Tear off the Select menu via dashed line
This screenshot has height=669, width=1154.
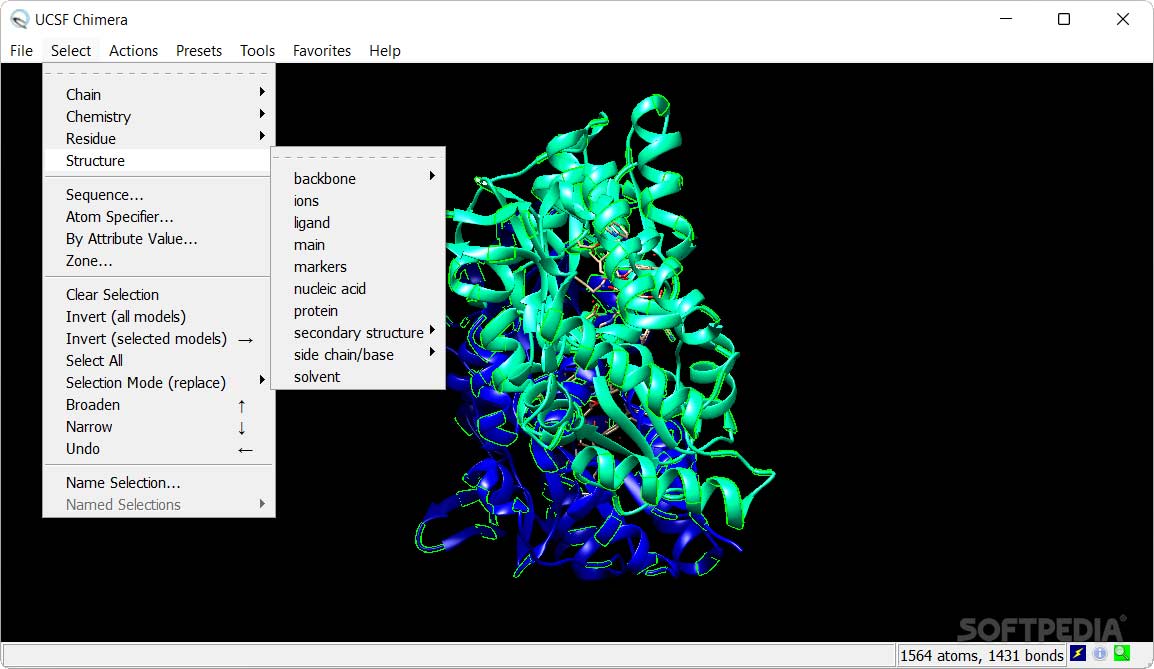pyautogui.click(x=157, y=73)
